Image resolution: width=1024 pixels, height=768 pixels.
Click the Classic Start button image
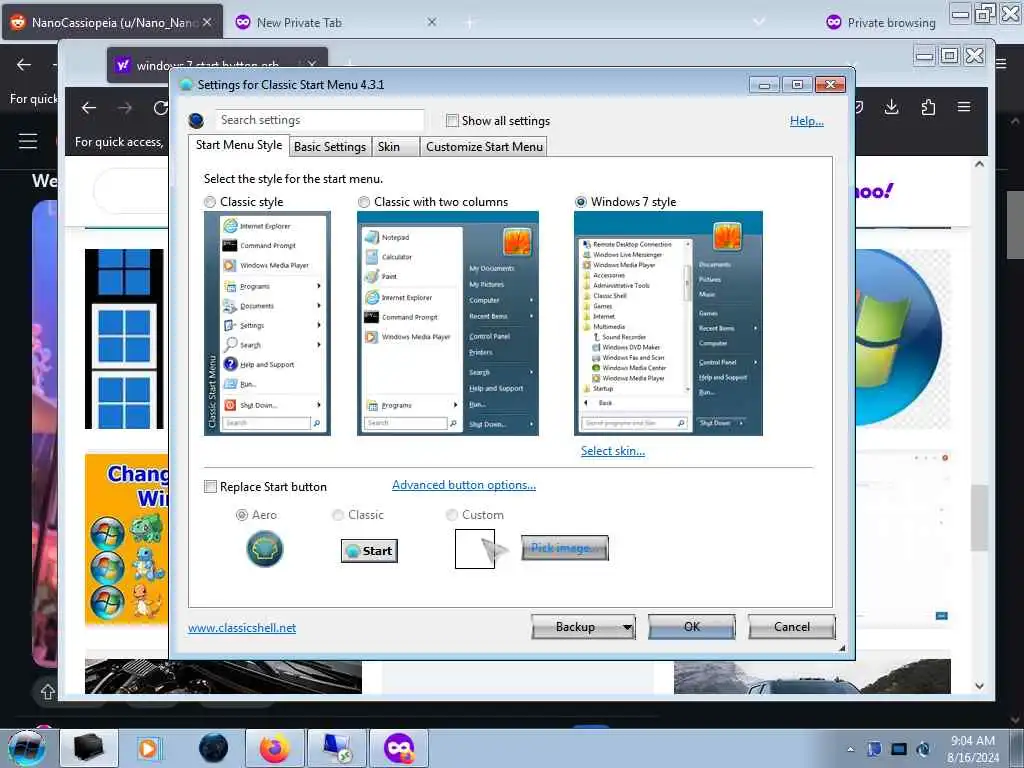tap(370, 551)
